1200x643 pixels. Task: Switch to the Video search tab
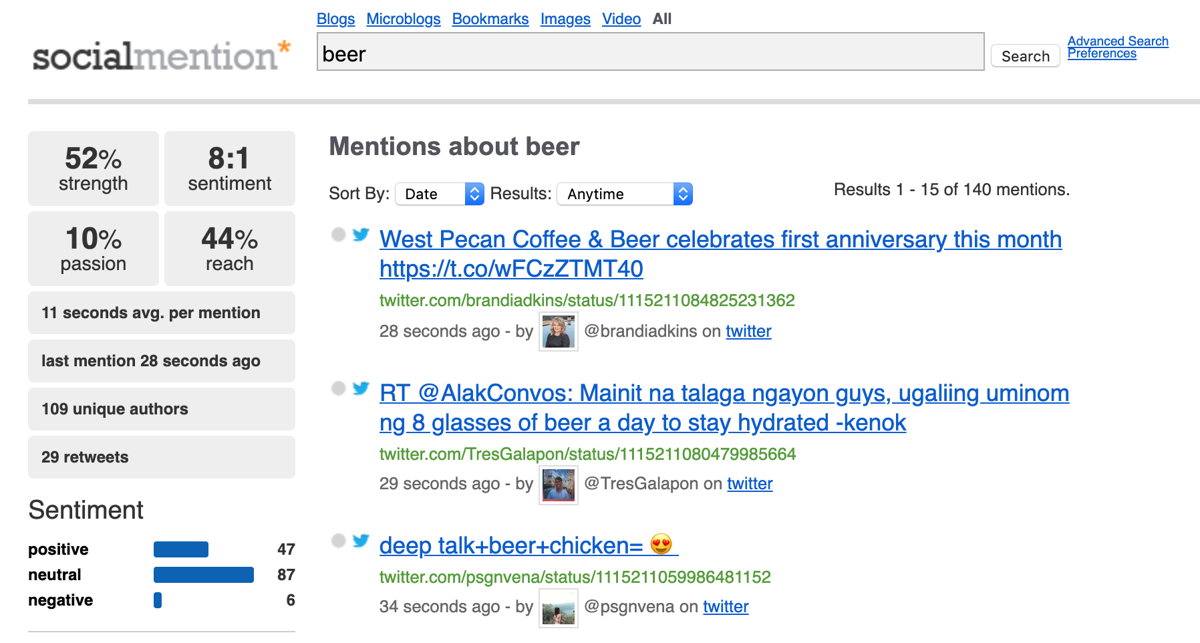(622, 19)
